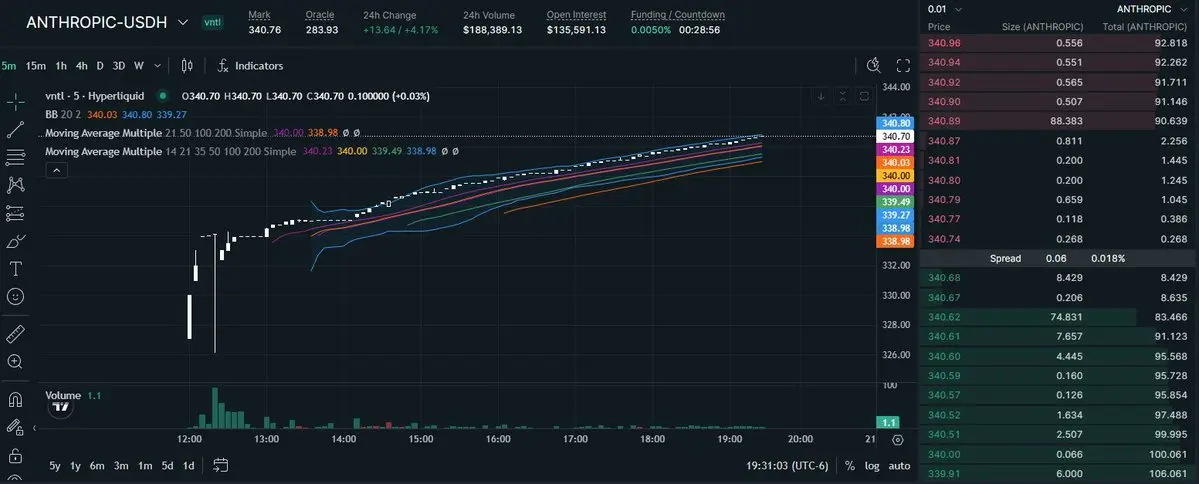The image size is (1199, 484).
Task: Select the crosshair cursor tool
Action: 15,102
